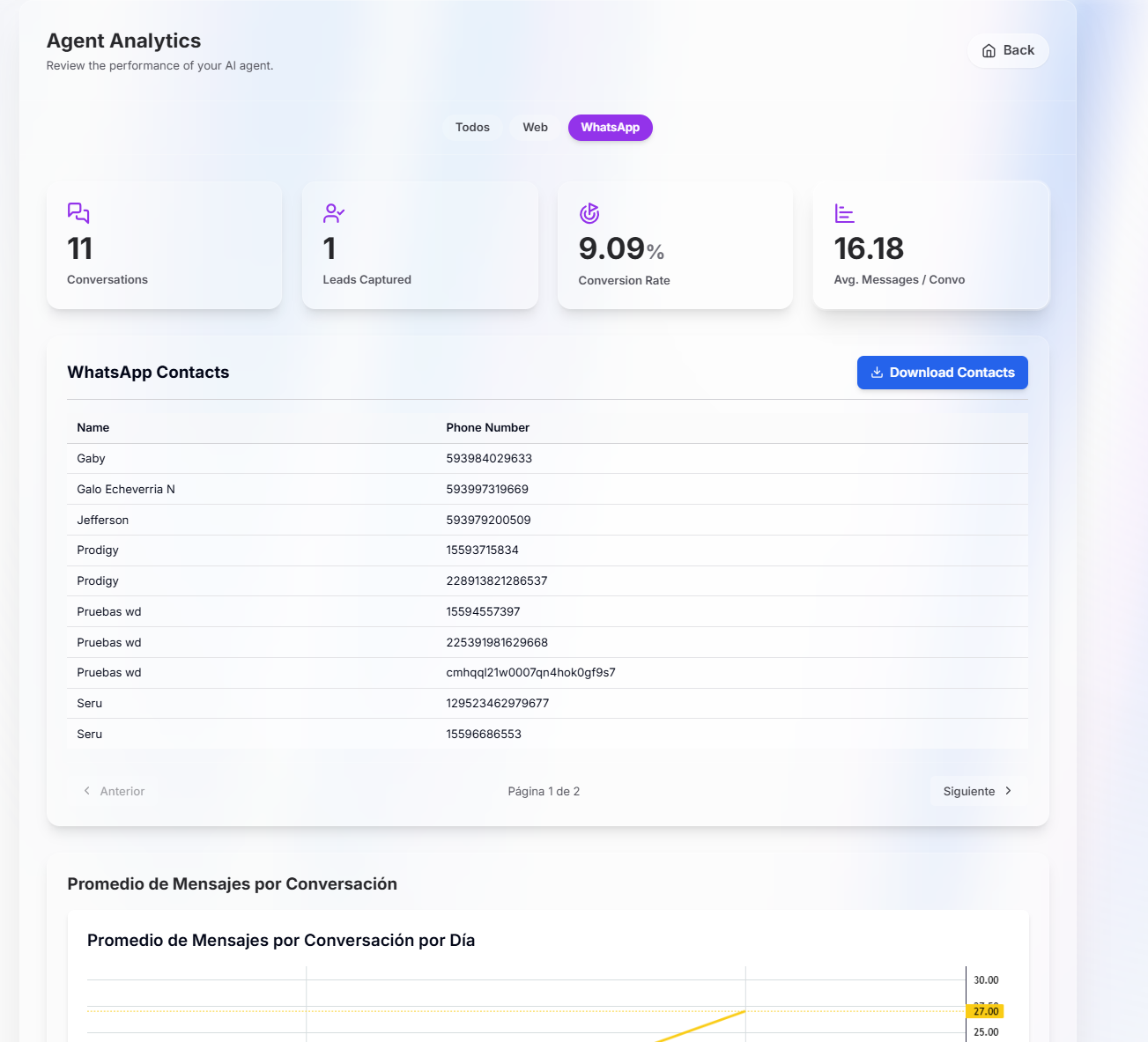The height and width of the screenshot is (1042, 1148).
Task: Click the ID cmhqql21w0007qn4hok0gf9s7
Action: [x=530, y=672]
